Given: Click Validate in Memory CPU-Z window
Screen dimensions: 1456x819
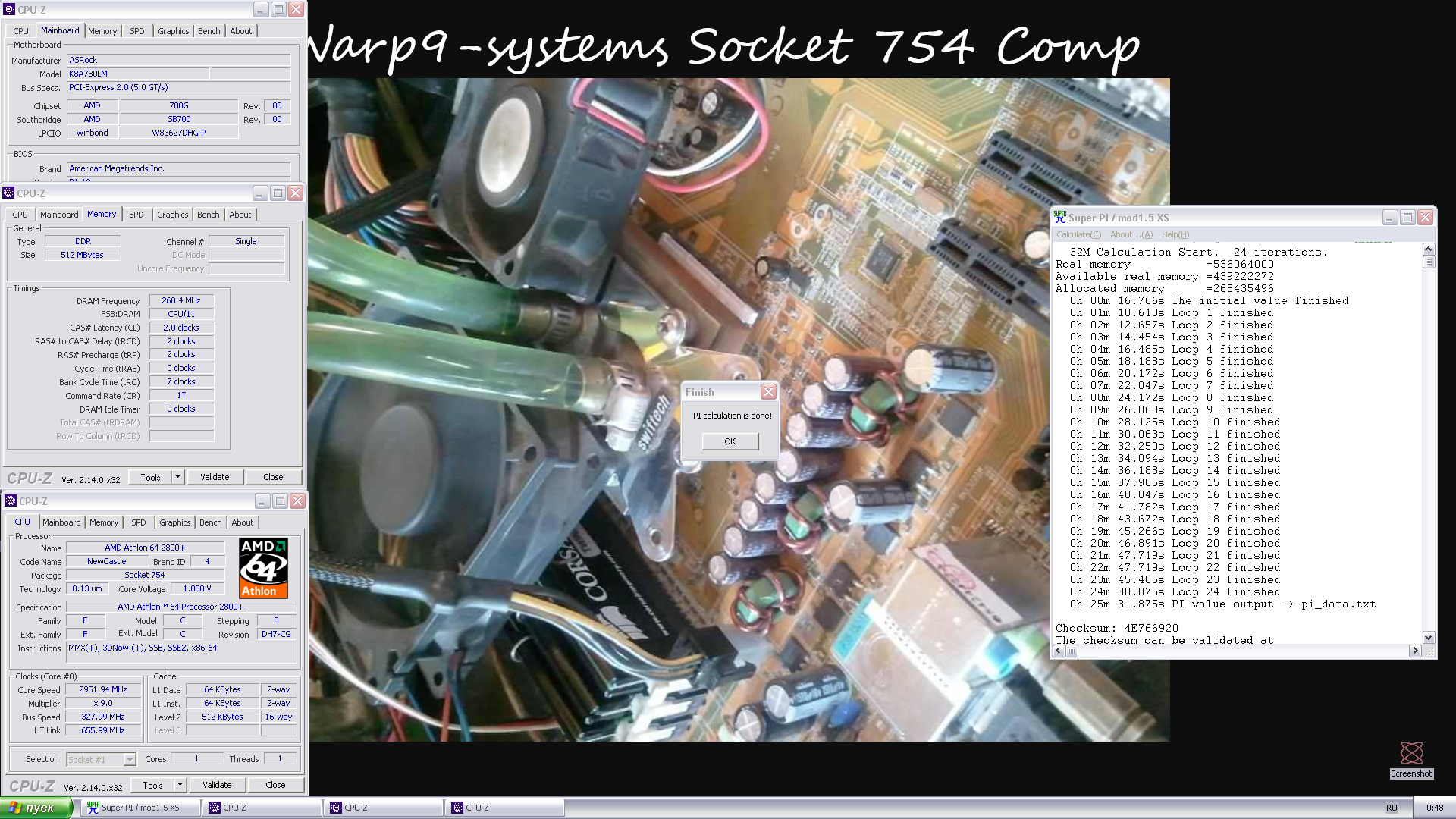Looking at the screenshot, I should 215,477.
